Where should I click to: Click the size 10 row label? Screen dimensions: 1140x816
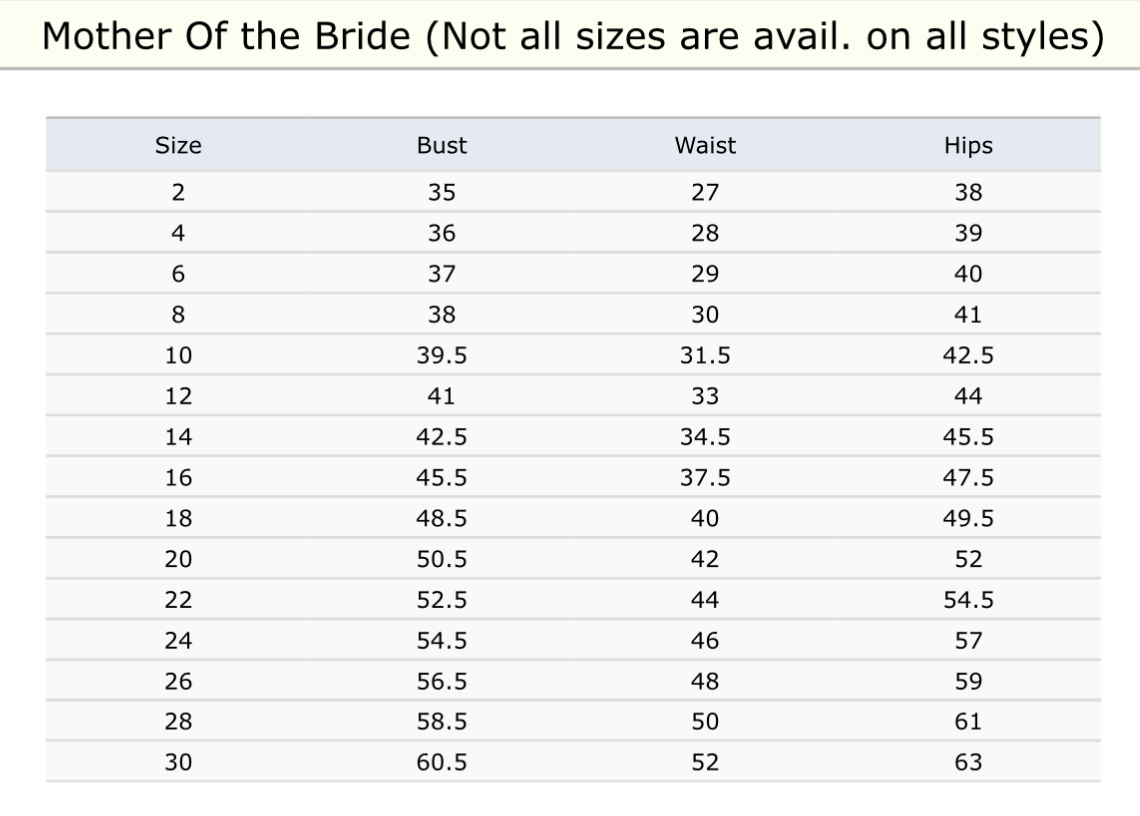pos(178,356)
